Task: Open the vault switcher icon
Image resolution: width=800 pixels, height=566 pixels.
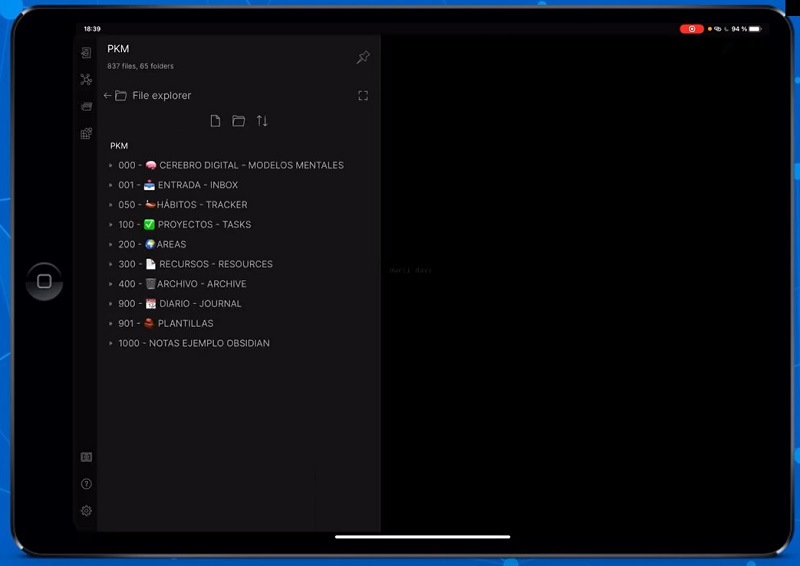Action: click(x=86, y=457)
